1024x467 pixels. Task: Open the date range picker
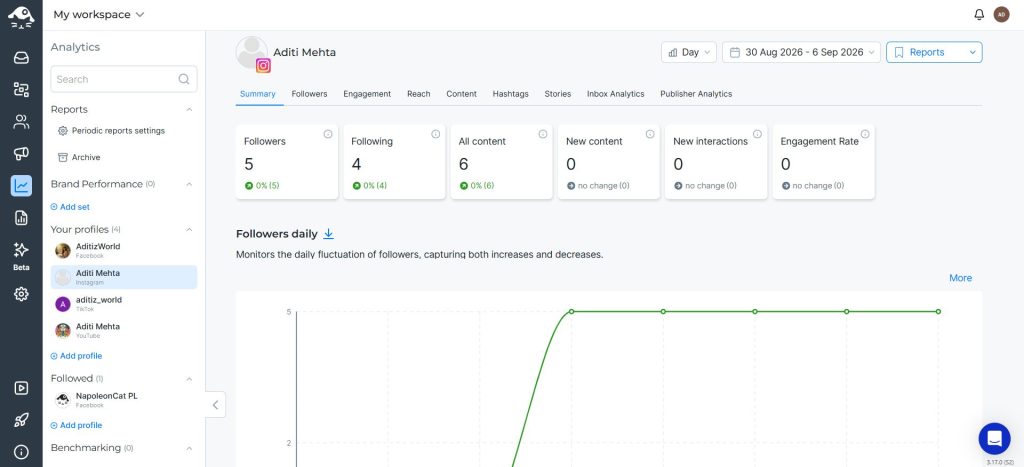801,52
